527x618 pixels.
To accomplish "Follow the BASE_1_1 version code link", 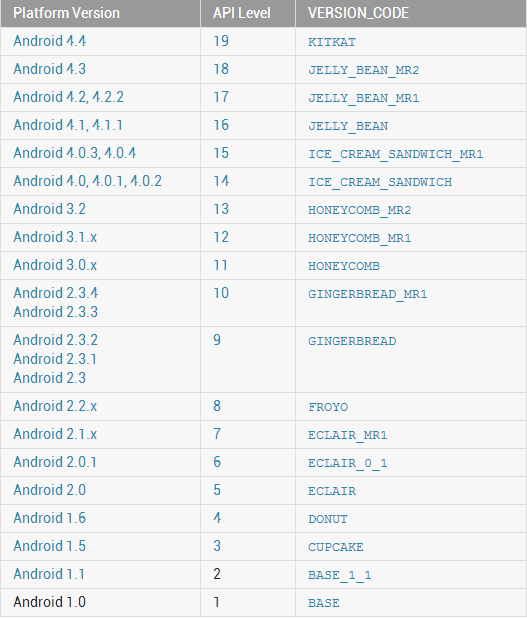I will pyautogui.click(x=340, y=575).
